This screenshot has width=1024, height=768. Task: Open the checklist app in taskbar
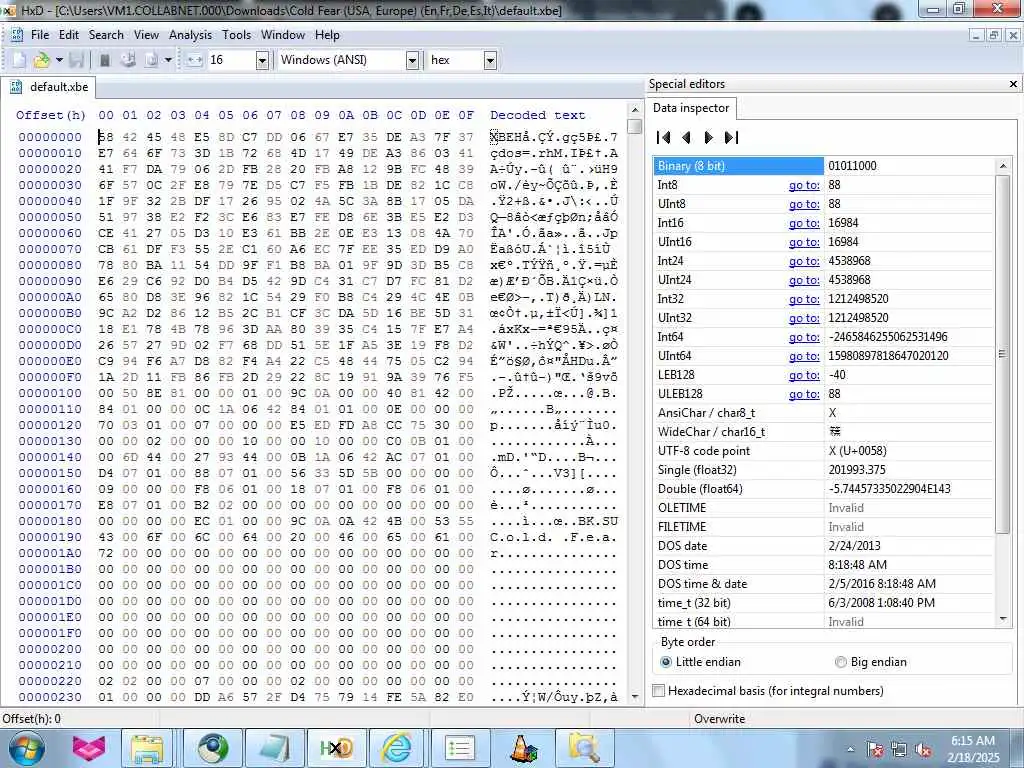461,748
